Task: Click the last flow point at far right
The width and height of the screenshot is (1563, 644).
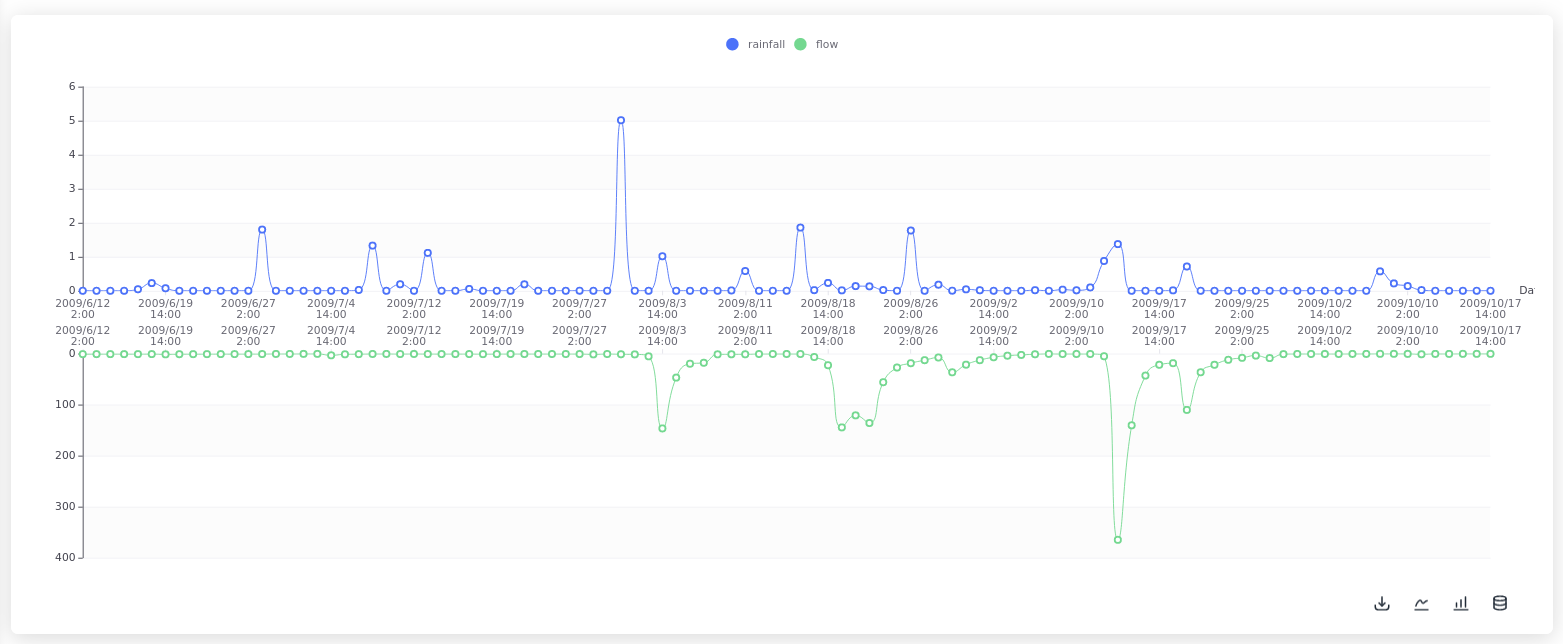Action: [x=1490, y=354]
